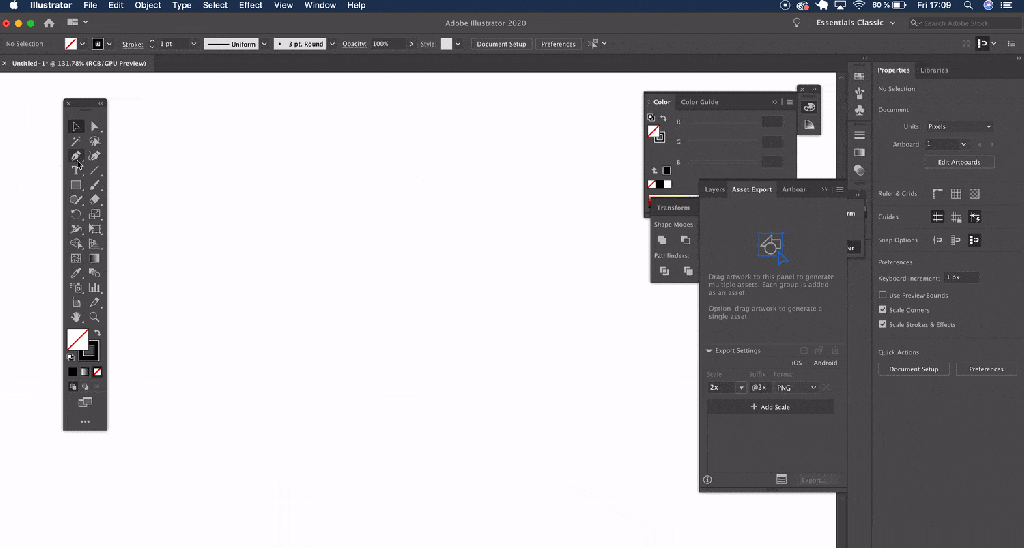Toggle Show Guides icon

click(937, 217)
